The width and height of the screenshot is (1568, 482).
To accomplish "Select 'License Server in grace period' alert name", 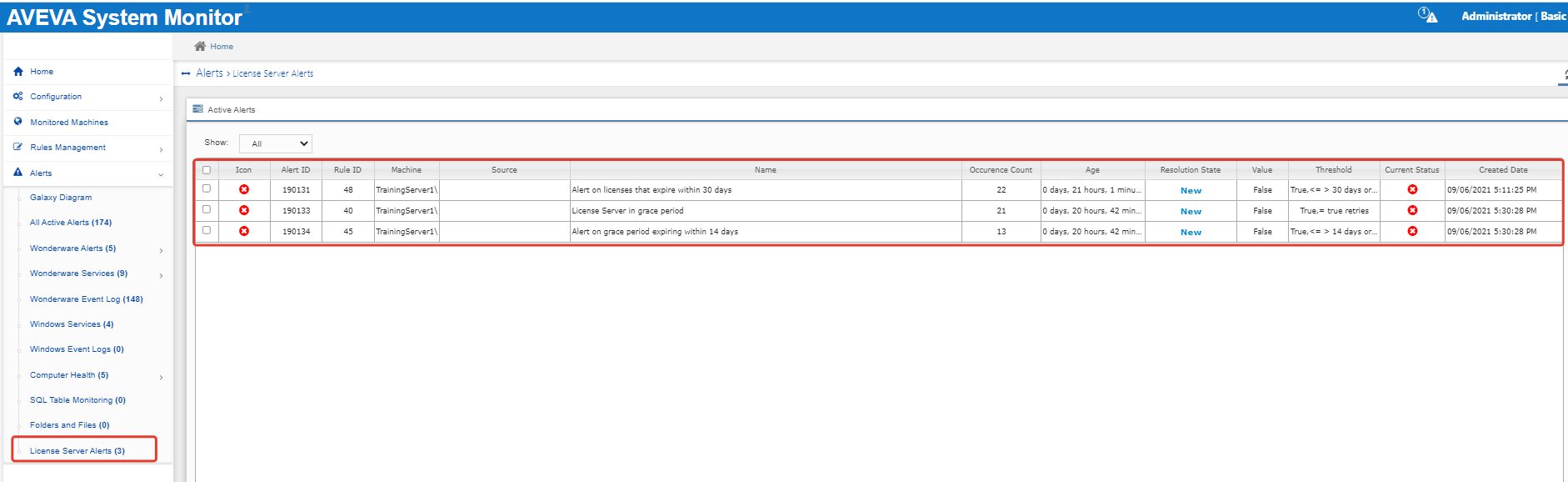I will pyautogui.click(x=627, y=211).
